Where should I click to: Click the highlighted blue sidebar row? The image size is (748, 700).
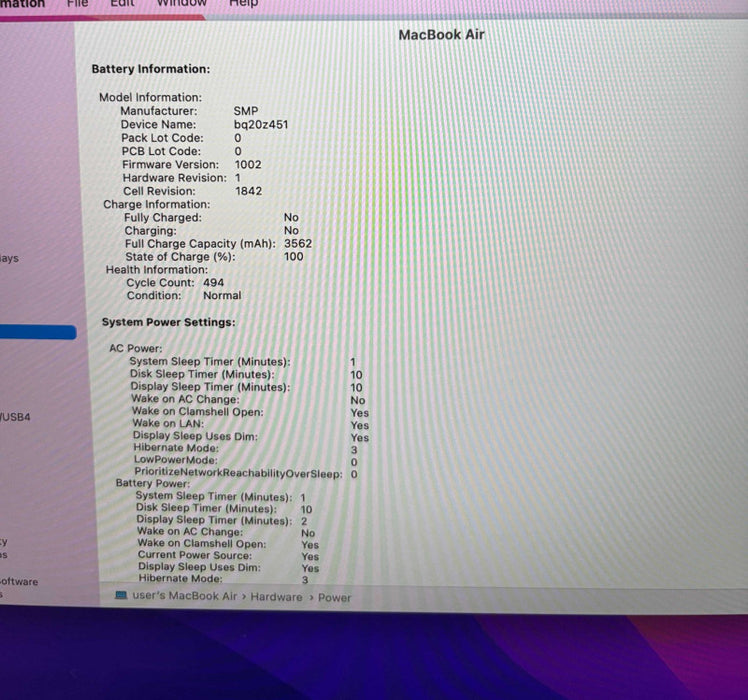coord(38,332)
